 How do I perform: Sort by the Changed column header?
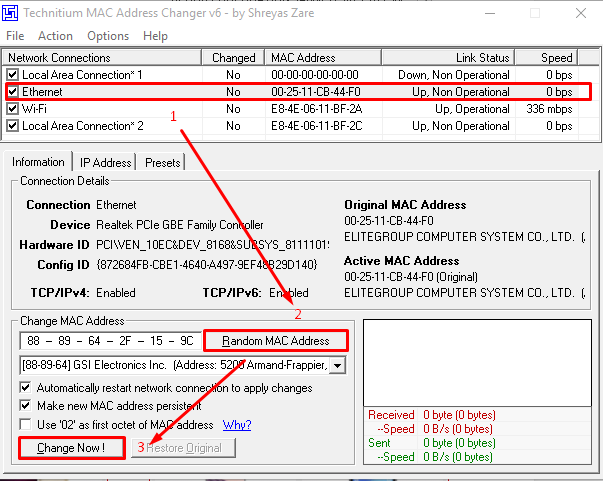(x=233, y=58)
